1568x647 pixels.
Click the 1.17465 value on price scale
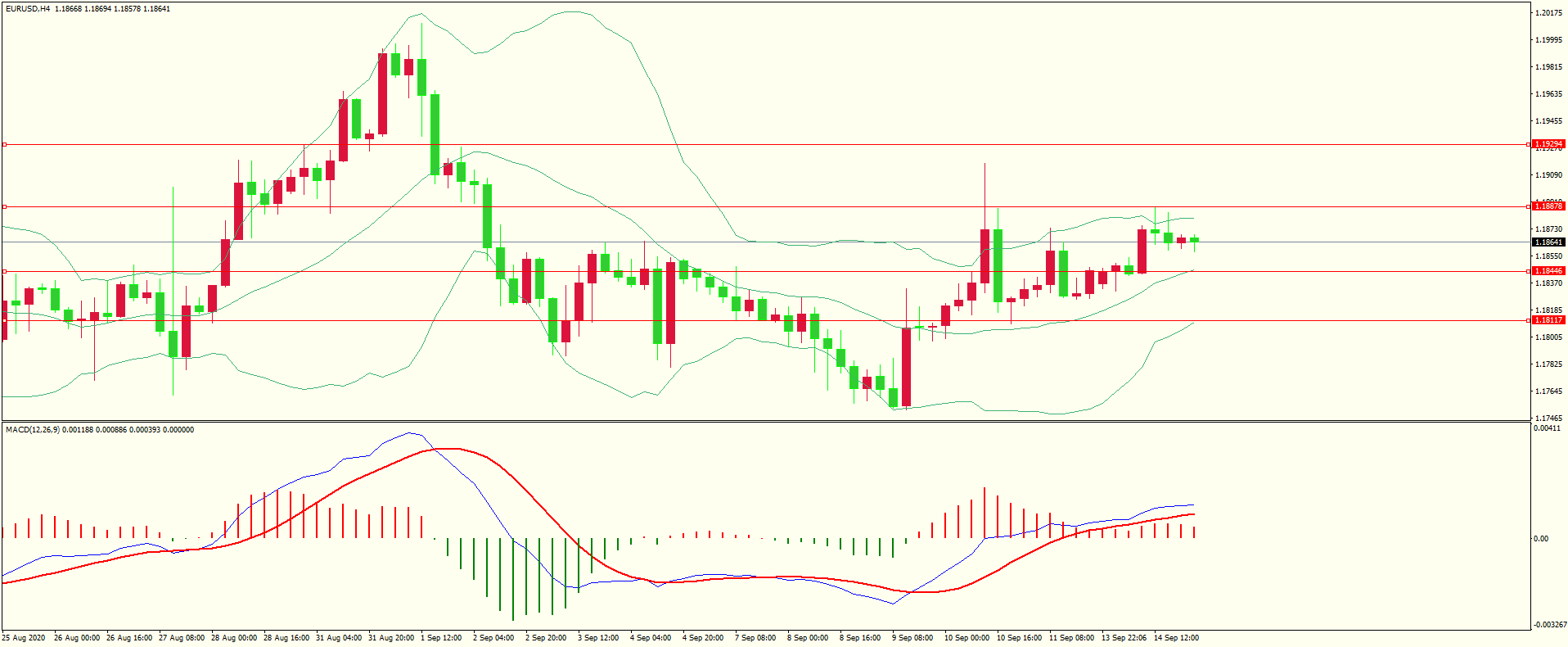click(1549, 419)
